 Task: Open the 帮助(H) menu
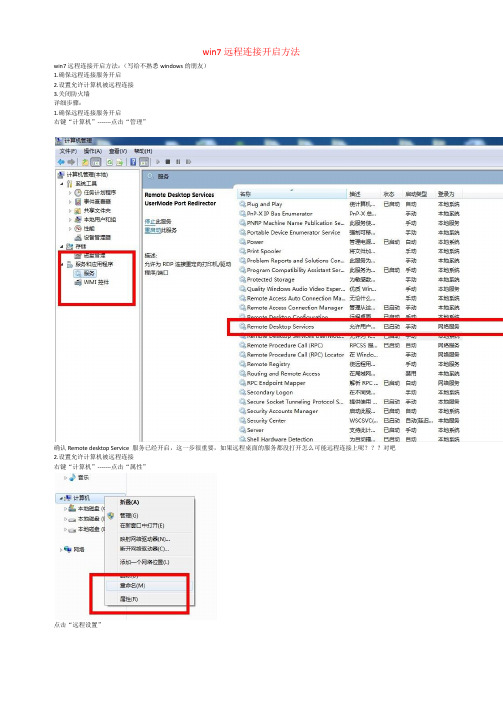(143, 151)
